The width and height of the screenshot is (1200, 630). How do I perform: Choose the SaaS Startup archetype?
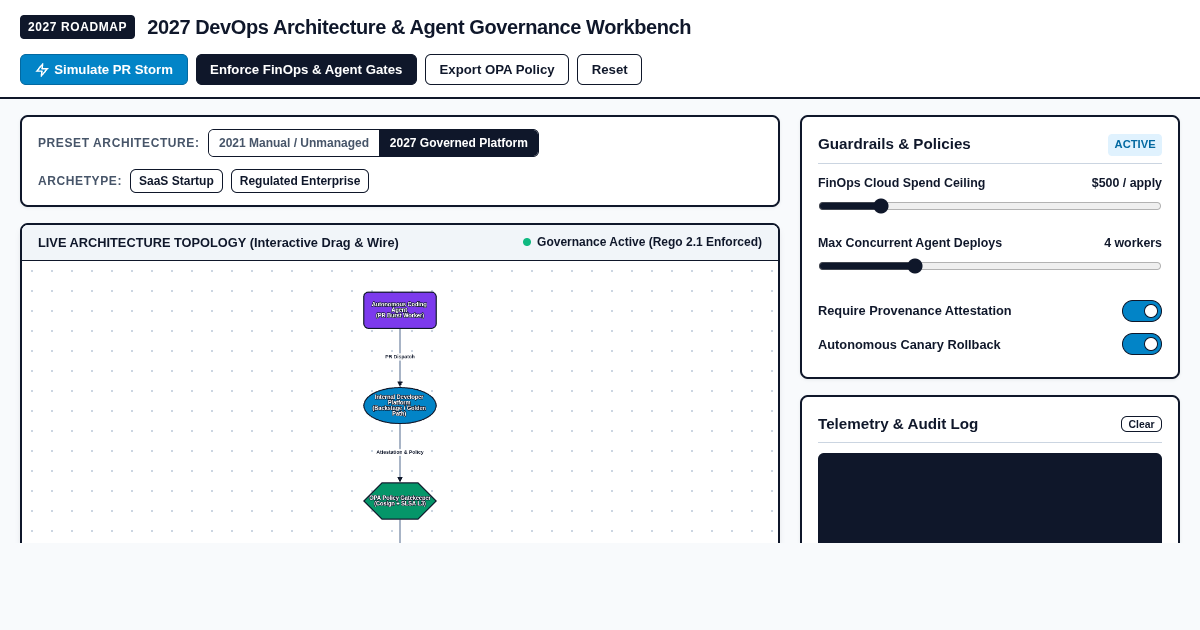pyautogui.click(x=176, y=181)
